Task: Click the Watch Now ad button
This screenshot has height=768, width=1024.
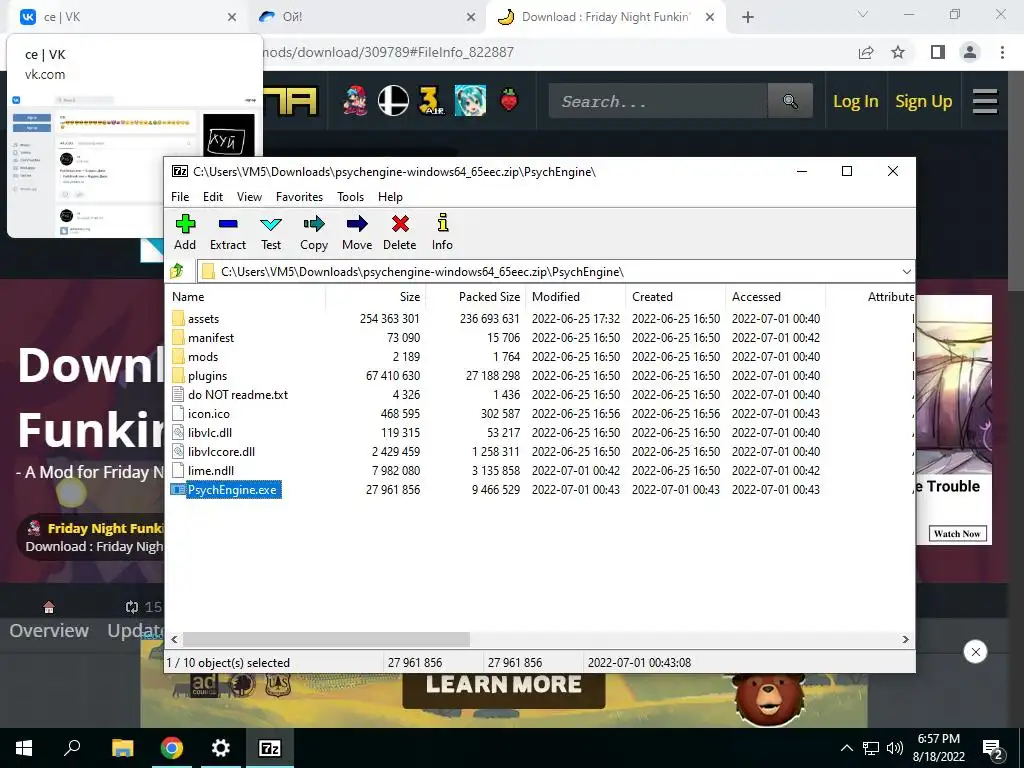Action: pyautogui.click(x=957, y=534)
